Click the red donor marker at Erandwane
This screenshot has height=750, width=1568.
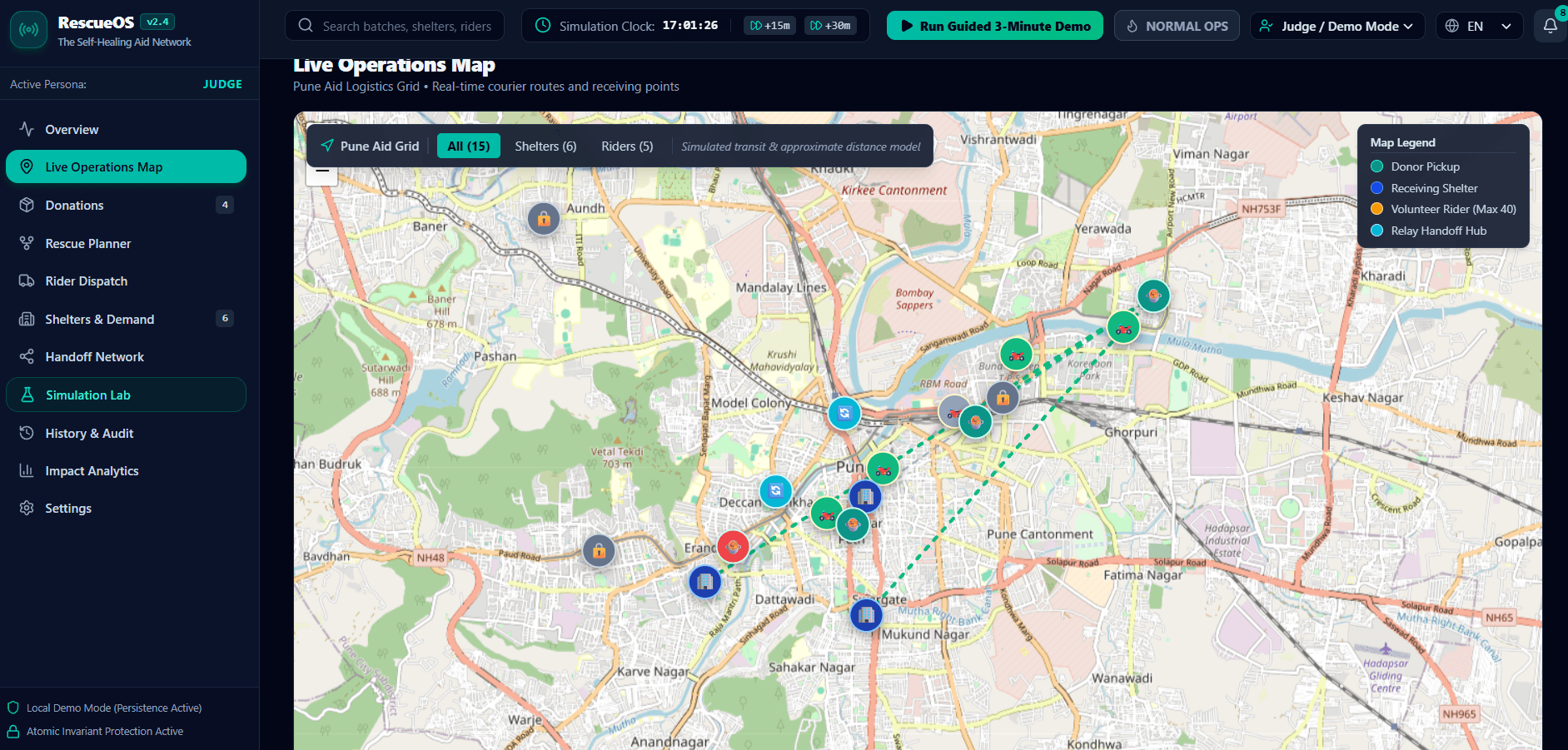coord(733,547)
